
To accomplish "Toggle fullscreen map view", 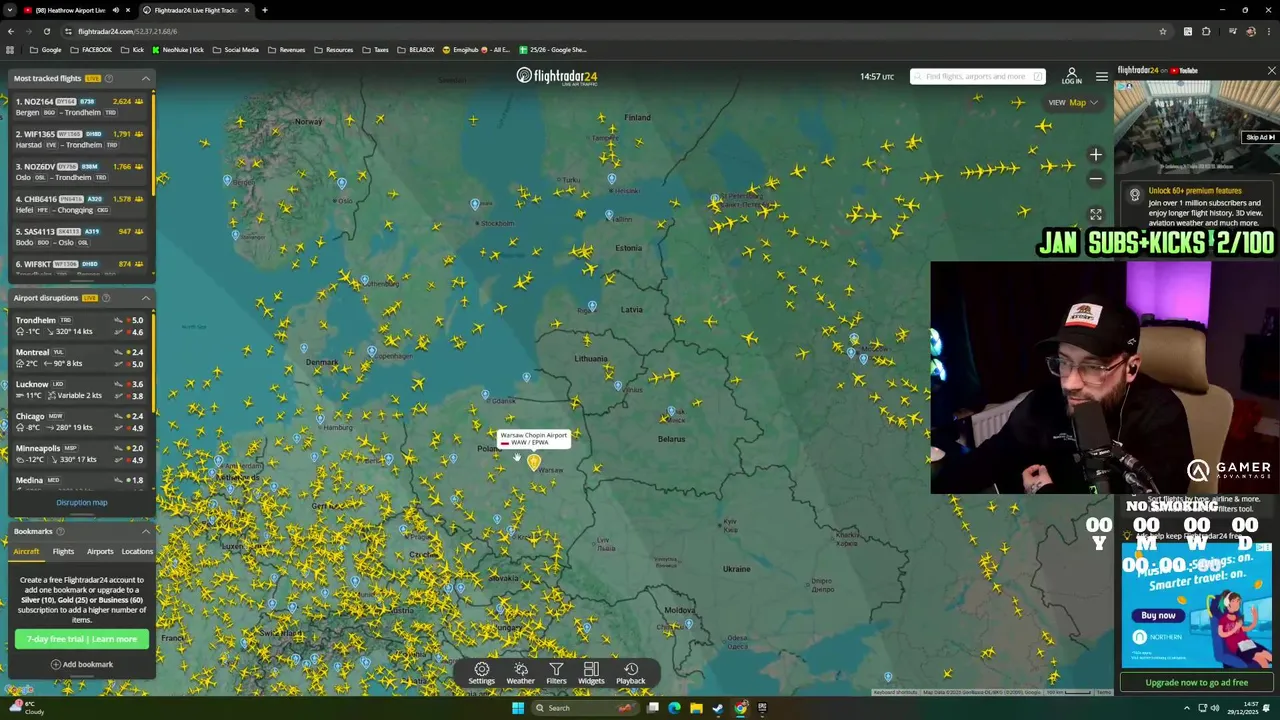I will [1095, 214].
